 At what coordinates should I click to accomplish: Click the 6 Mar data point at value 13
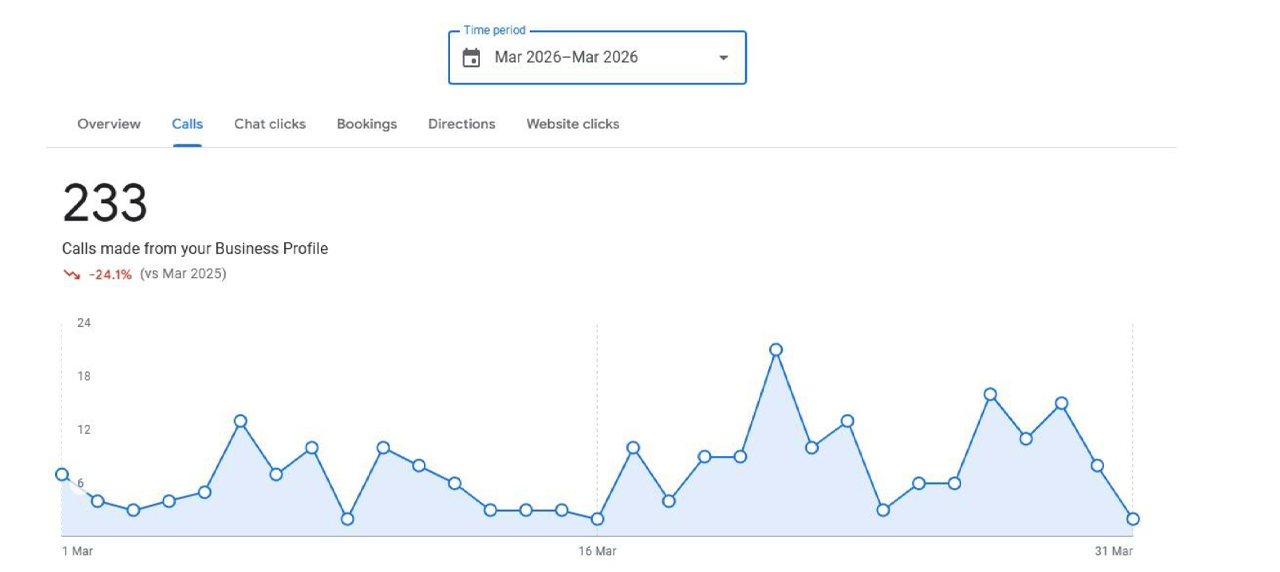240,421
